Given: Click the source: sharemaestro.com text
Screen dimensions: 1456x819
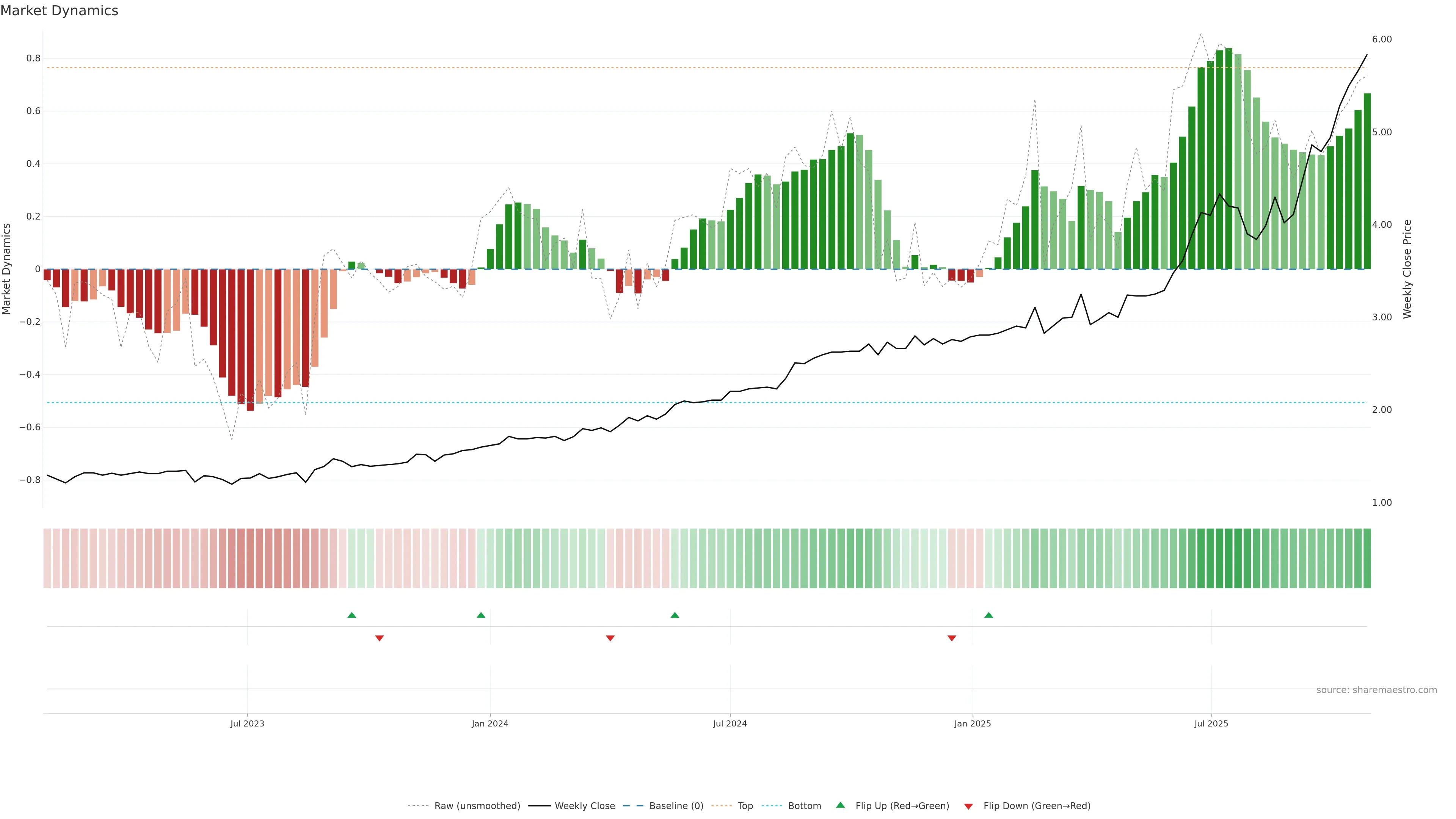Looking at the screenshot, I should pyautogui.click(x=1376, y=690).
